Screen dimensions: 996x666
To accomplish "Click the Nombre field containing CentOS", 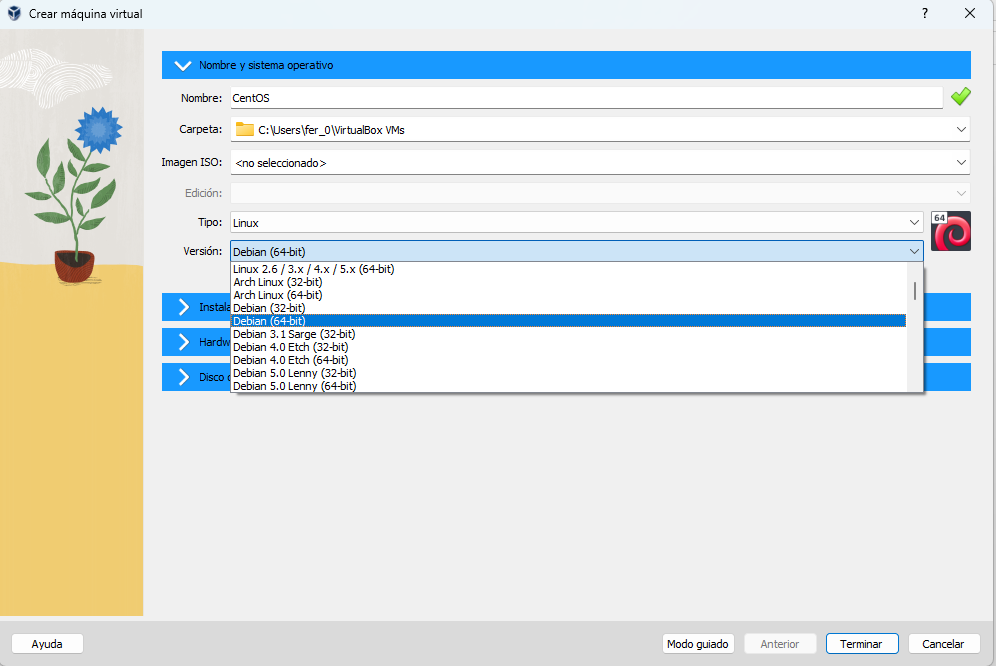I will point(586,98).
